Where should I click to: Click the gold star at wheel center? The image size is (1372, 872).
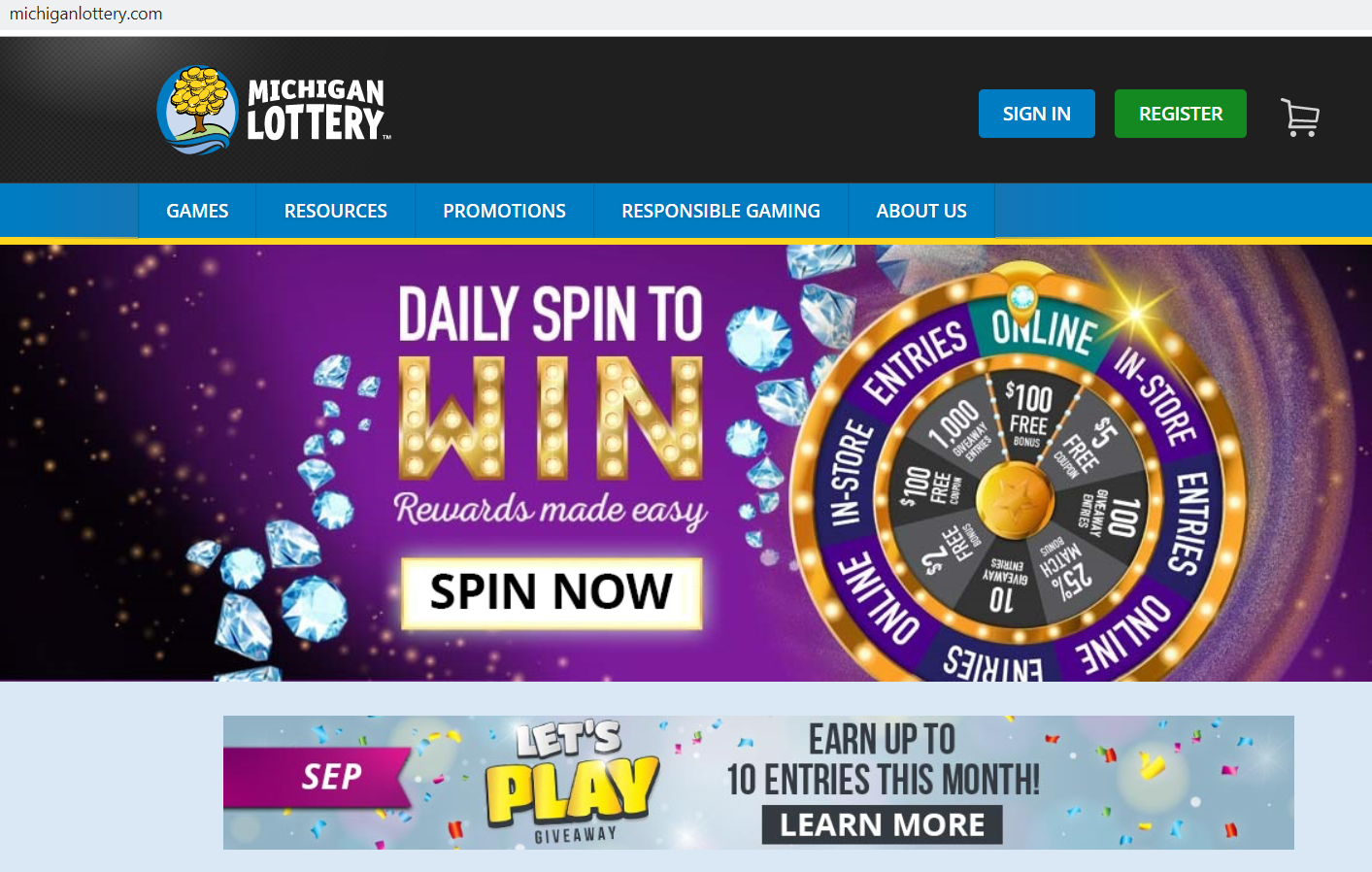tap(1015, 497)
